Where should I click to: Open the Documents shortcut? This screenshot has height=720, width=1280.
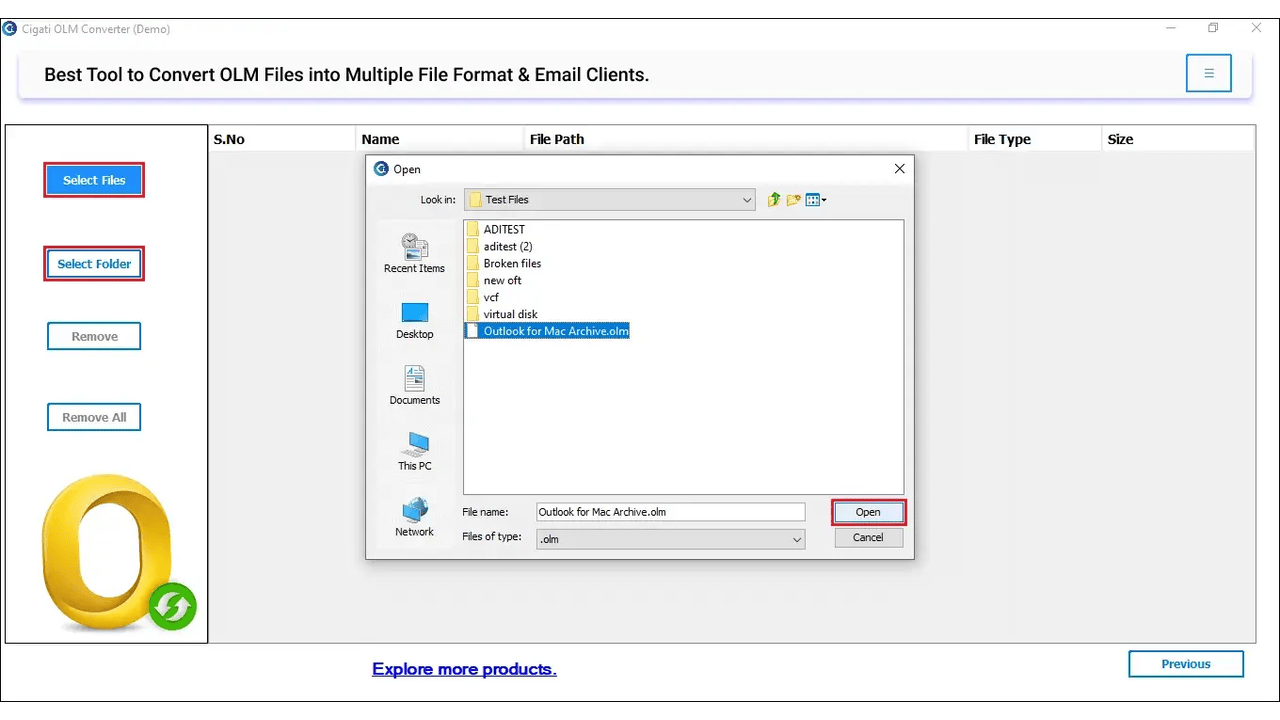click(x=414, y=386)
